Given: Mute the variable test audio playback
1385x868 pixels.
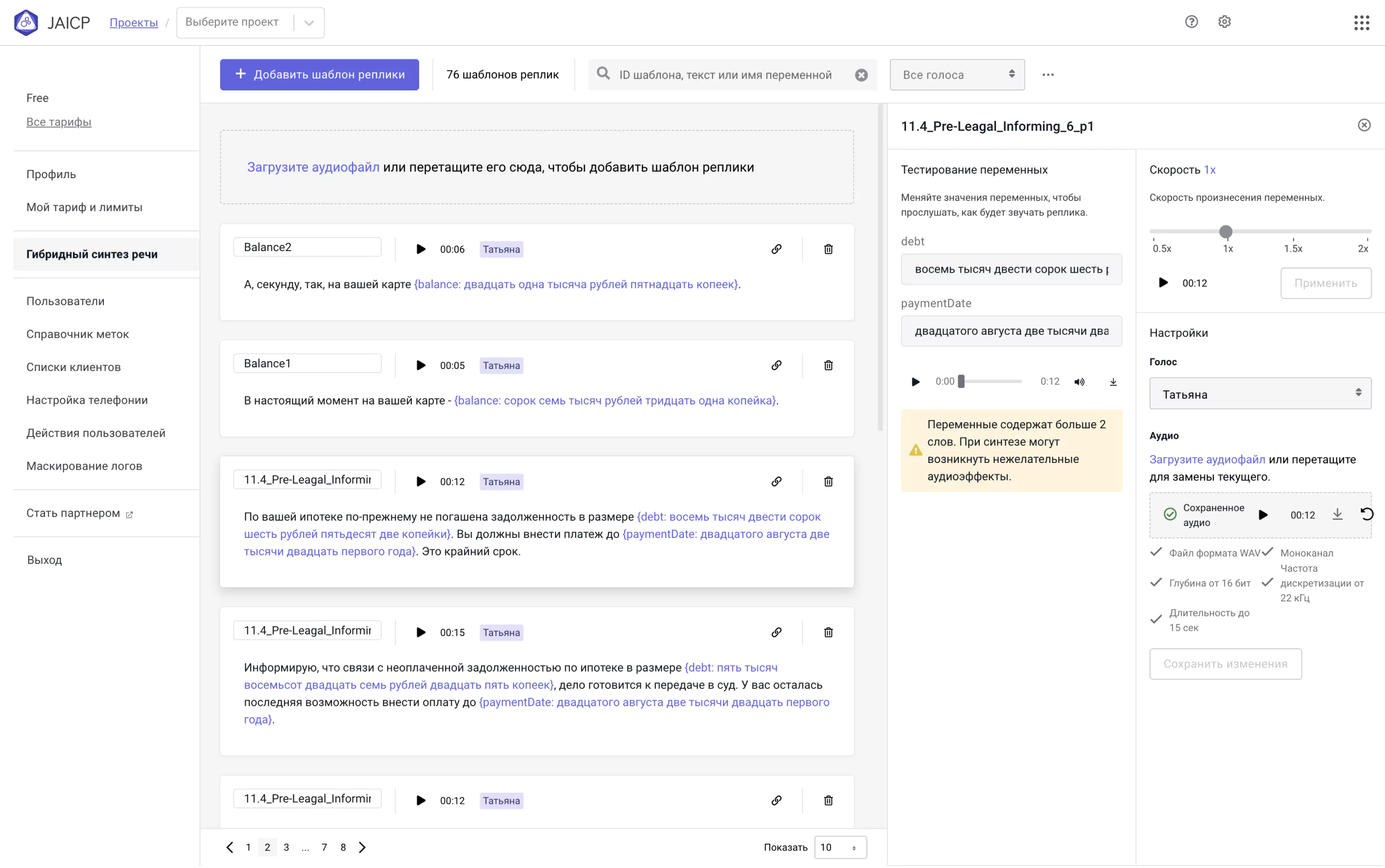Looking at the screenshot, I should [1080, 381].
